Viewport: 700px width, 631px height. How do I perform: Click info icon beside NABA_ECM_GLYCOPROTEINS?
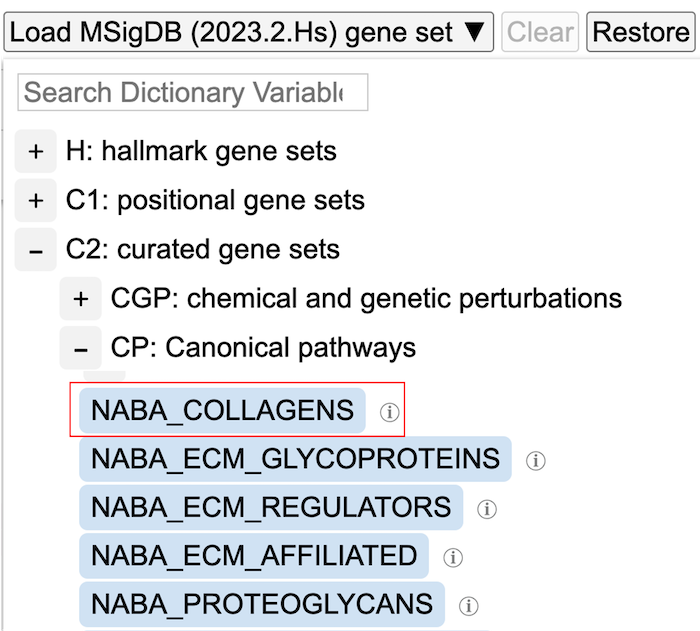tap(536, 461)
